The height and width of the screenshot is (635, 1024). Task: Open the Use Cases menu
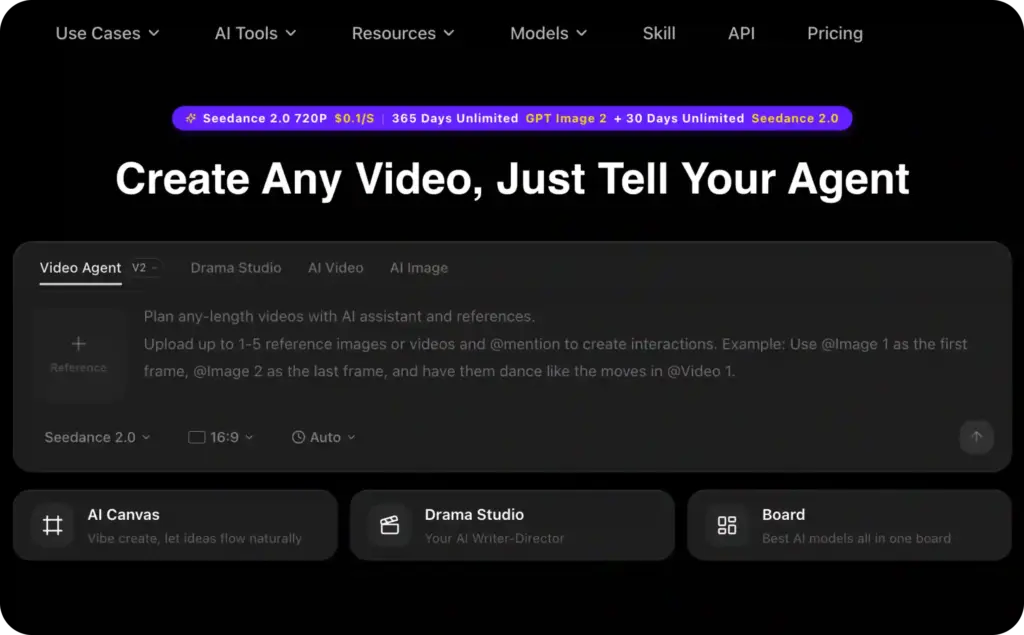(107, 33)
